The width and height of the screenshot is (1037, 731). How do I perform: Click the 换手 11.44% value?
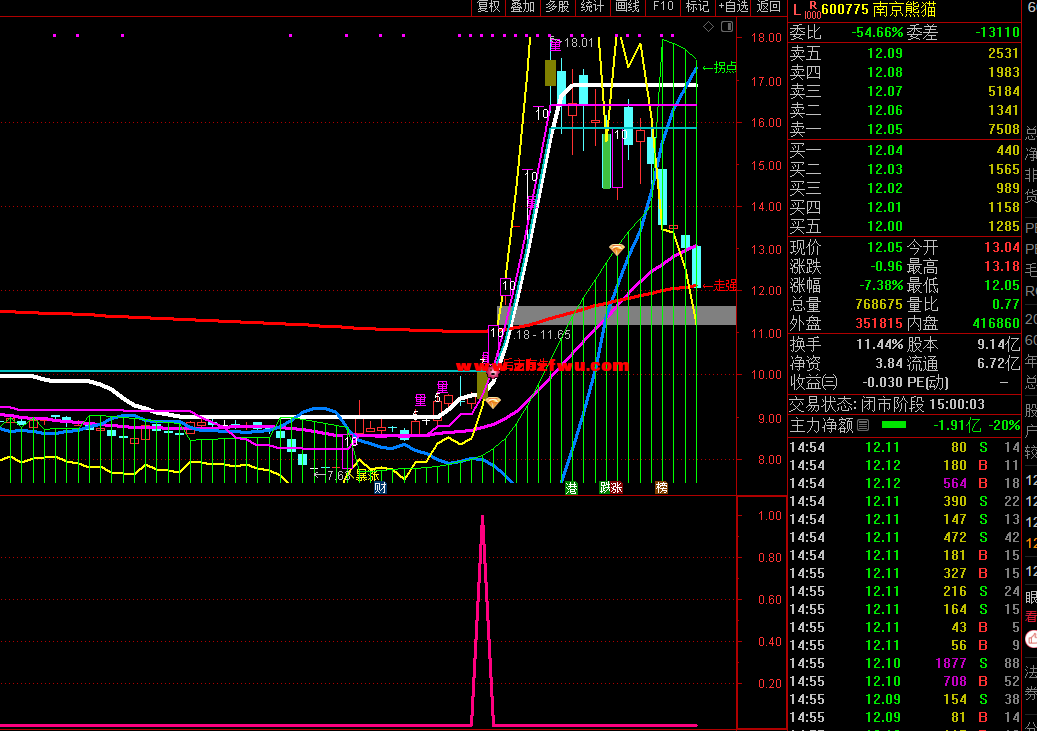point(879,345)
